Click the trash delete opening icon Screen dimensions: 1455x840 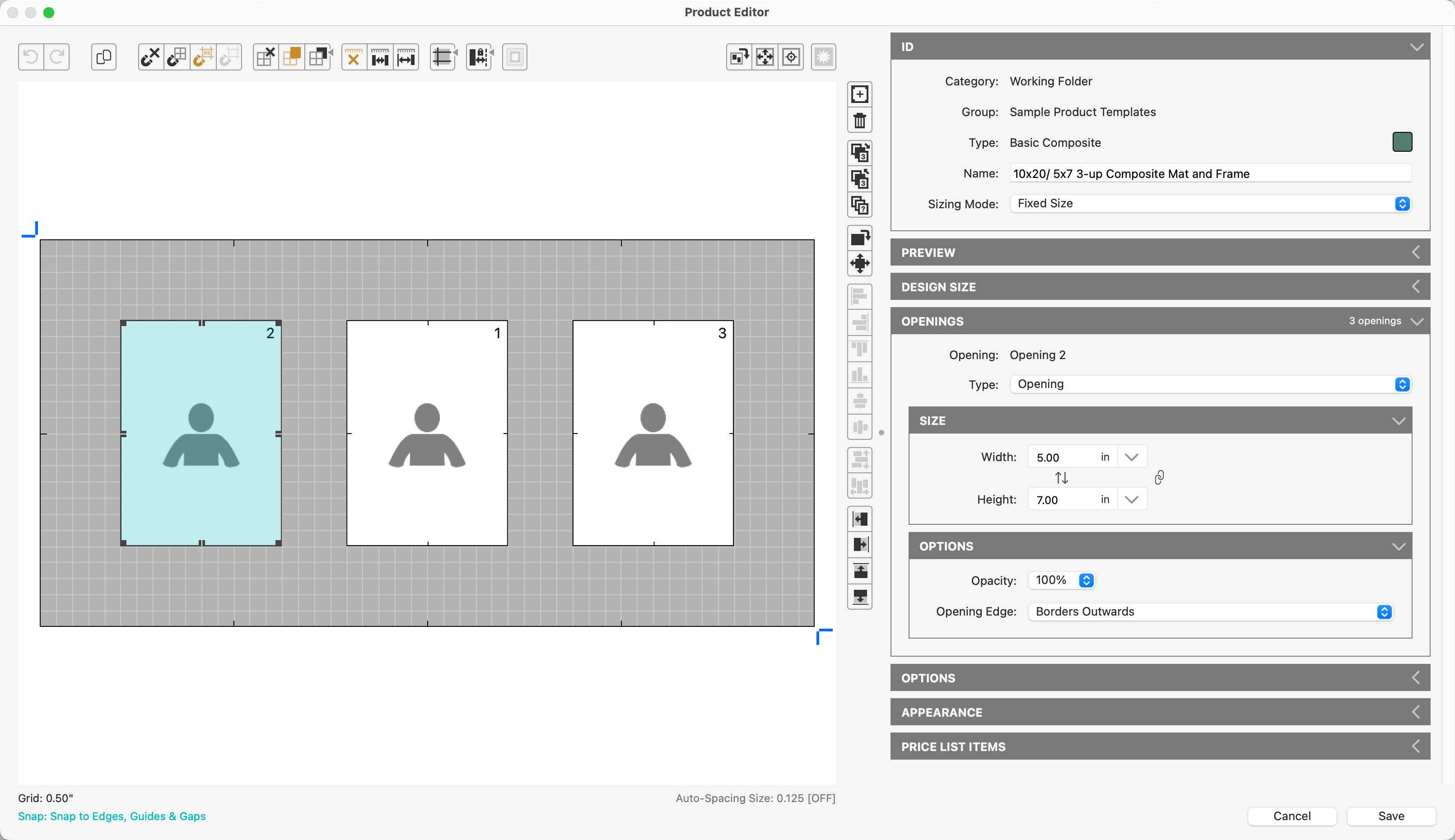859,121
